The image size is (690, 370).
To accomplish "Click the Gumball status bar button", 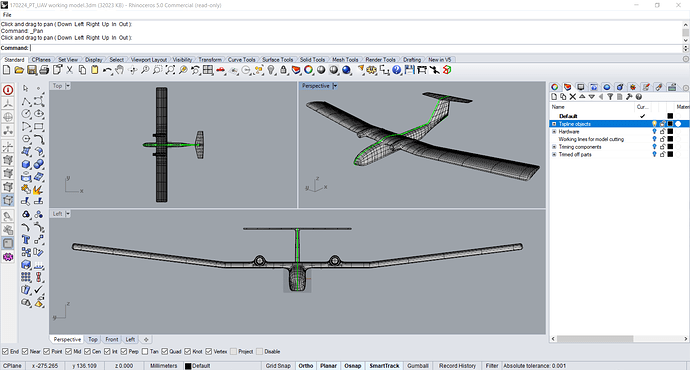I will point(418,366).
